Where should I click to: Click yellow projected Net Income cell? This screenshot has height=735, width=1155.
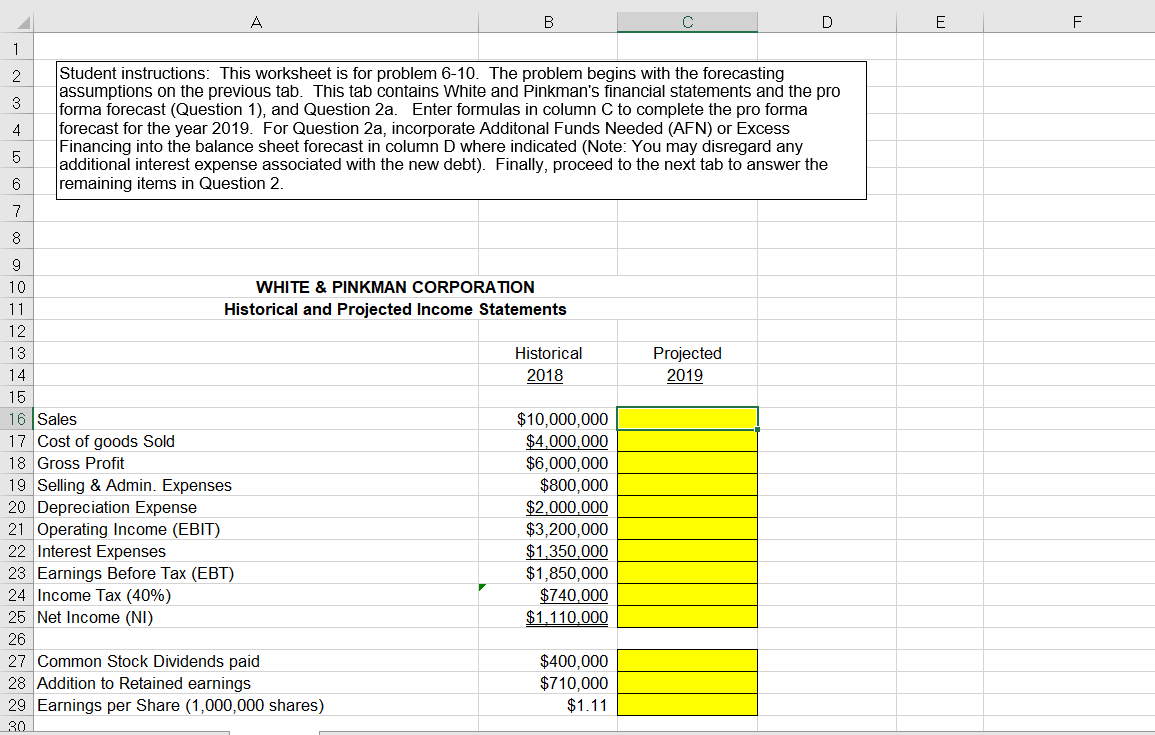click(687, 617)
